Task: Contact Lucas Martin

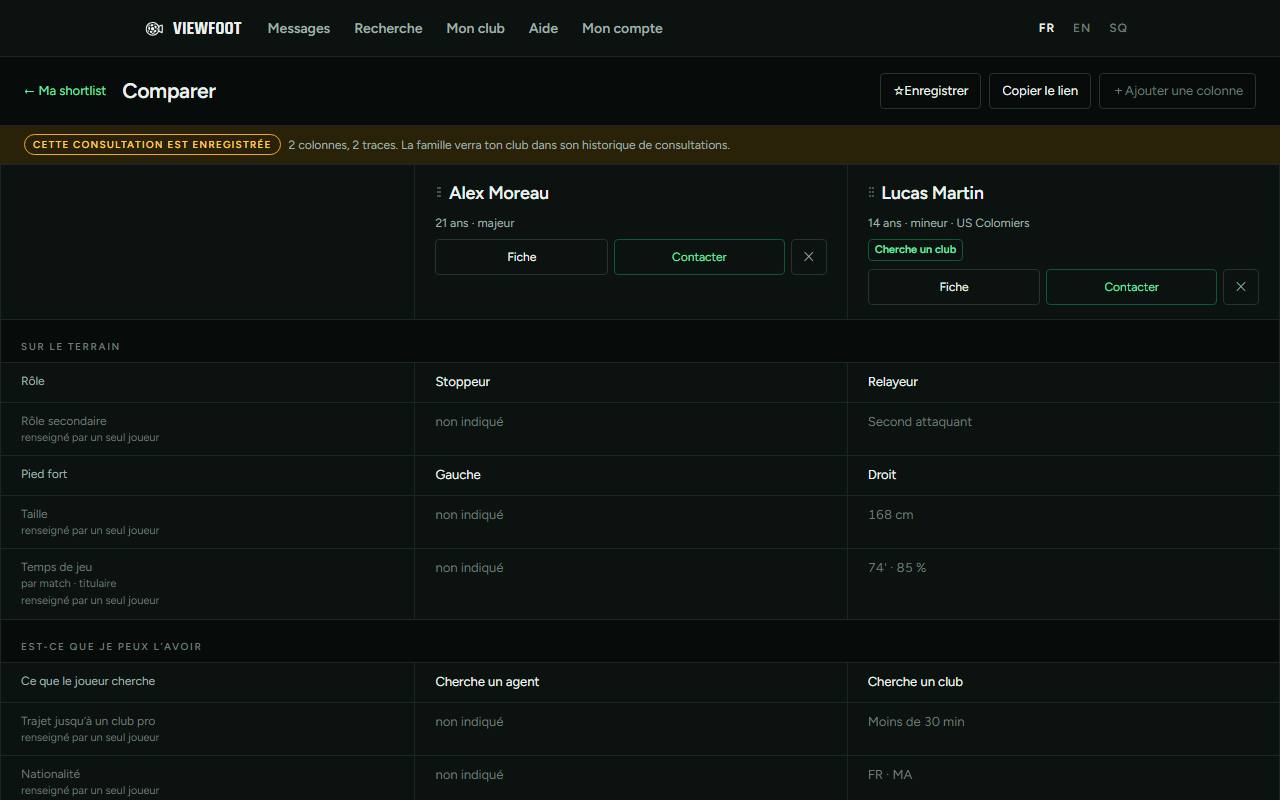Action: pyautogui.click(x=1131, y=287)
